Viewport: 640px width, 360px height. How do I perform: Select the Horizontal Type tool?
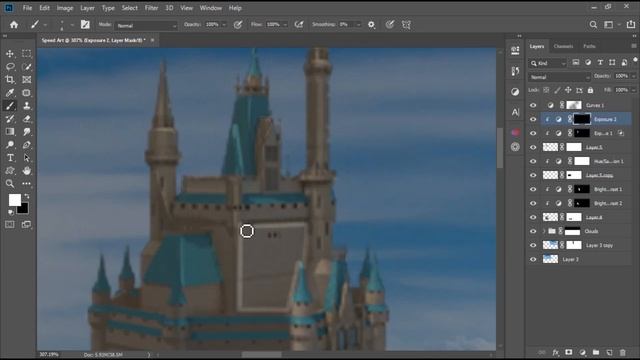10,158
